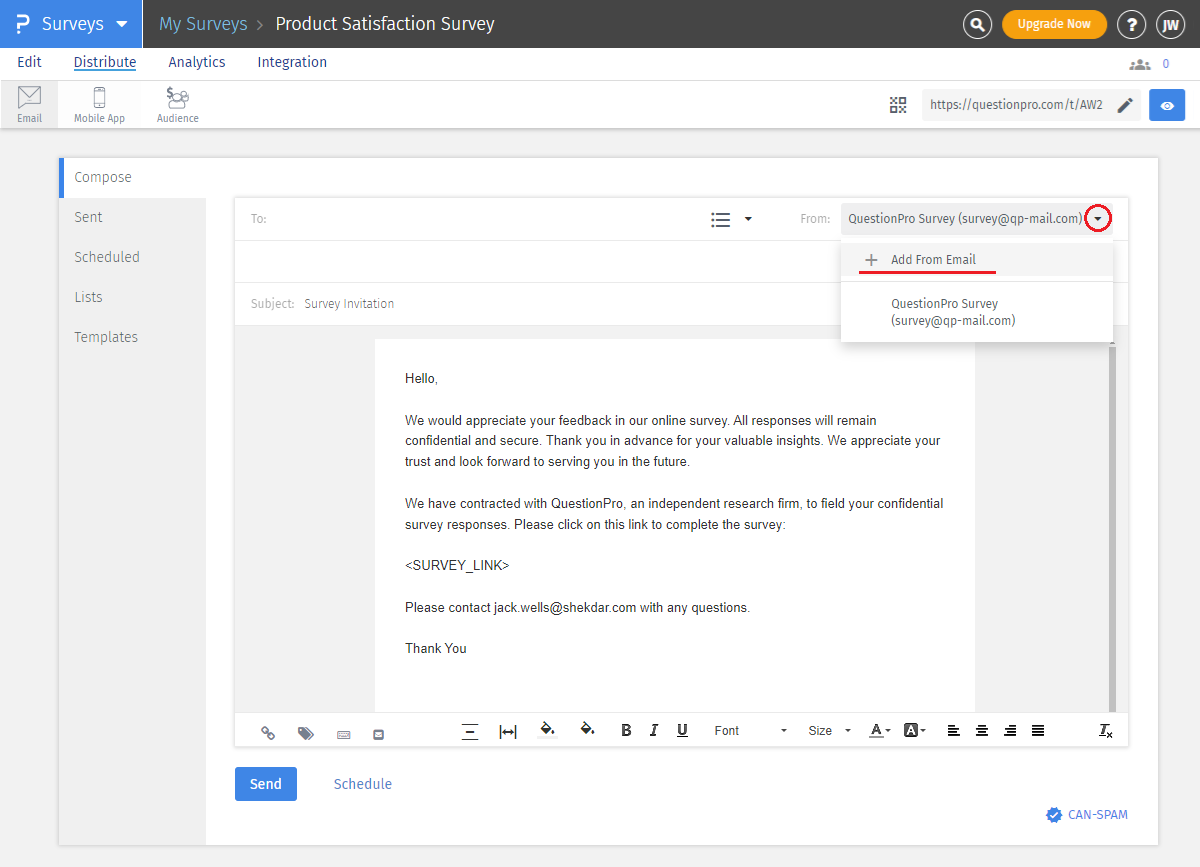Insert a hyperlink in the email body

[x=268, y=733]
